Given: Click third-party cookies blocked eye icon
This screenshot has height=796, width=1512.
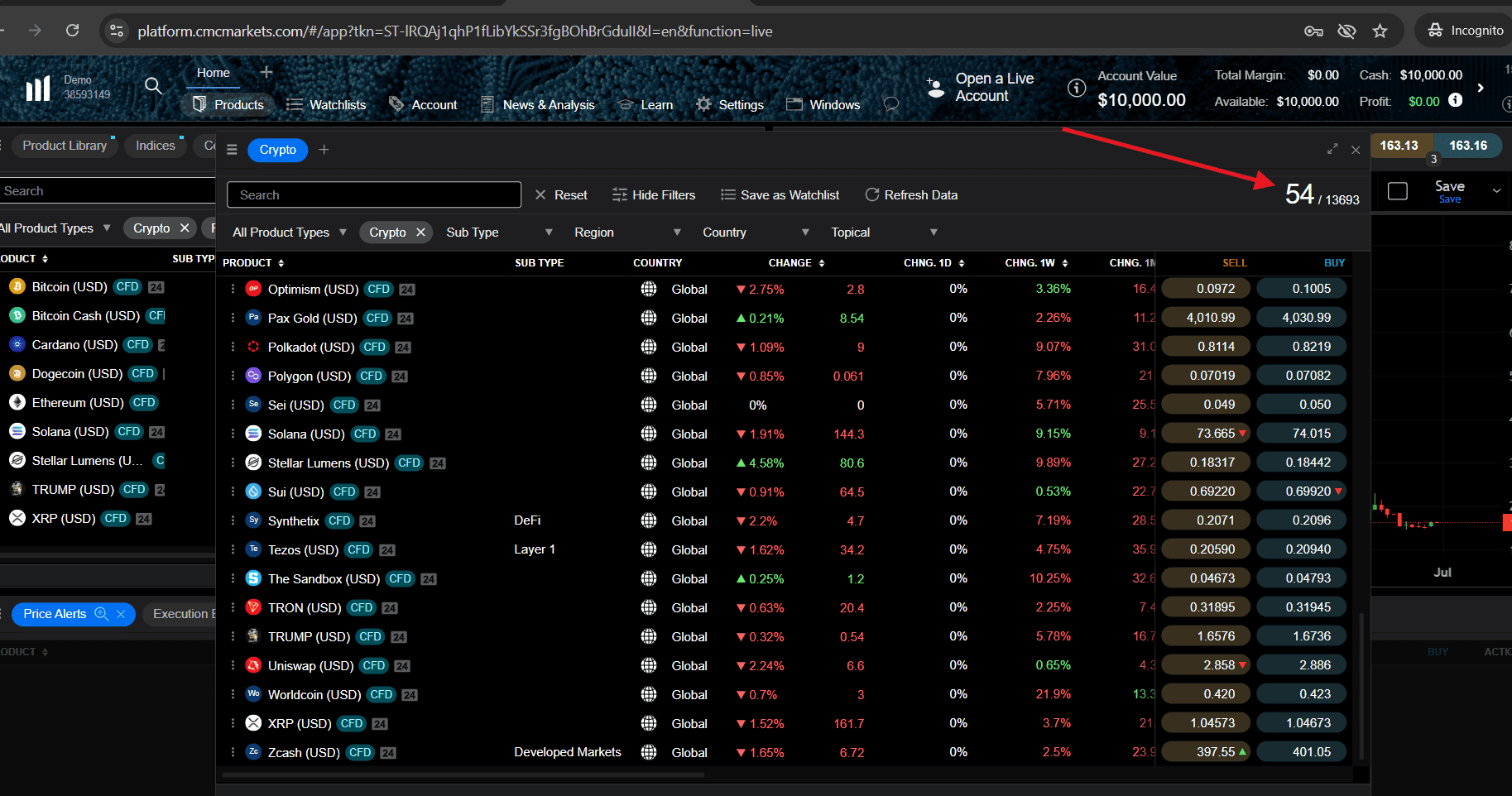Looking at the screenshot, I should click(1346, 31).
